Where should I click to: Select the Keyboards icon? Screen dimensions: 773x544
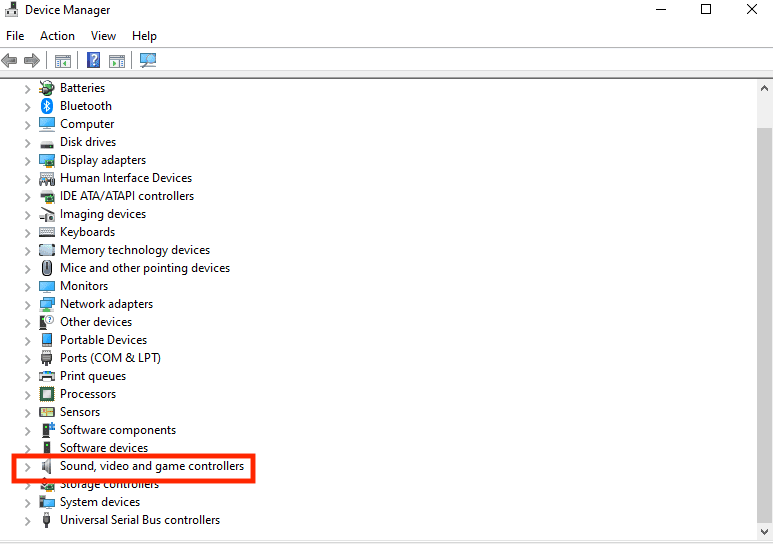point(47,232)
